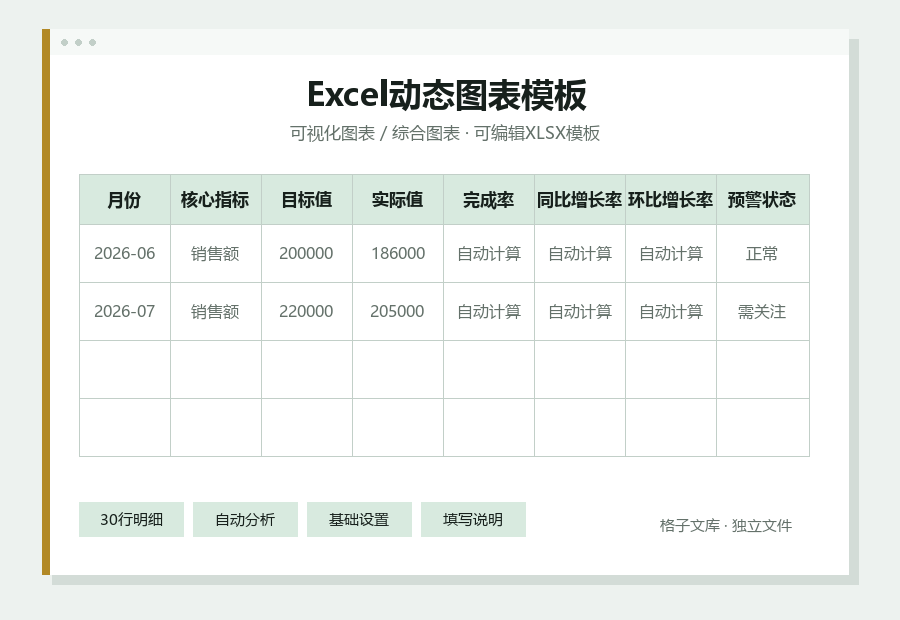900x620 pixels.
Task: Select the 实际值 column header
Action: point(398,200)
